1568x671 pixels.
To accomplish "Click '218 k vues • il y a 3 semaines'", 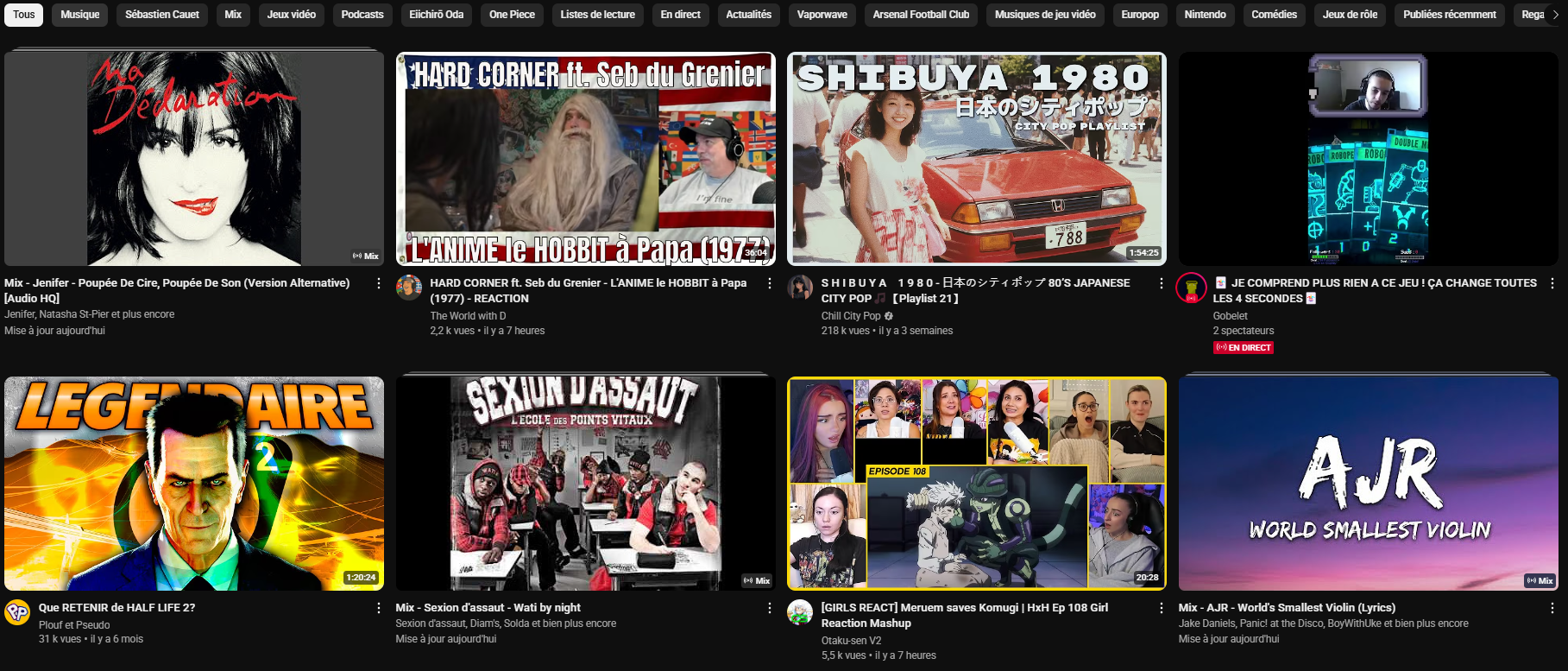I will 887,331.
